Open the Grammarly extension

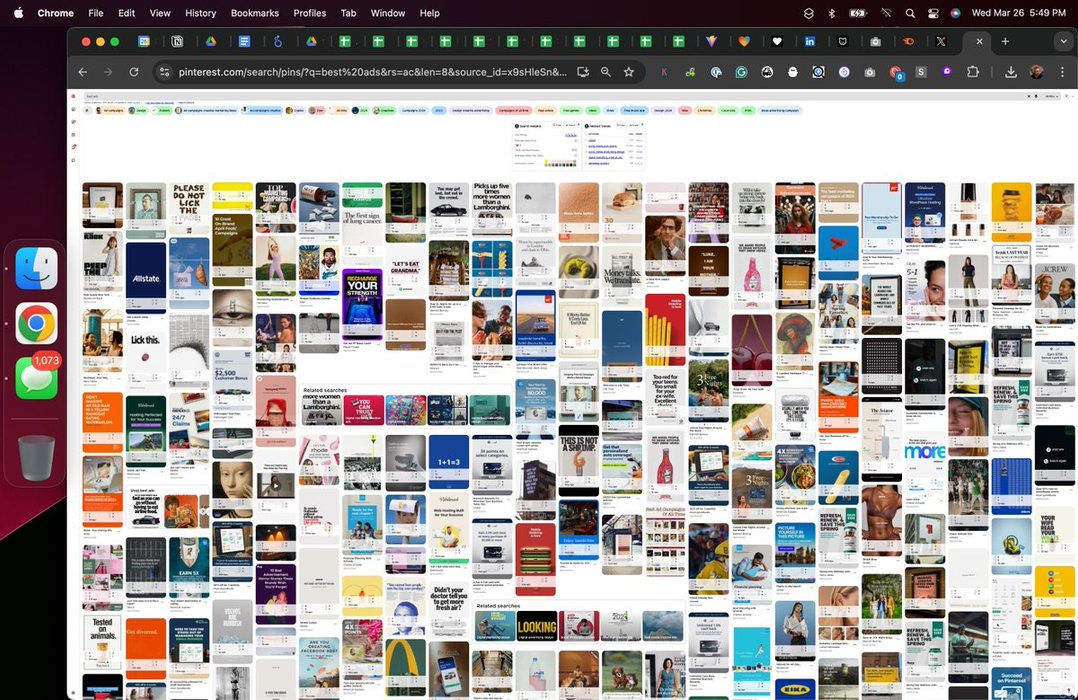741,72
